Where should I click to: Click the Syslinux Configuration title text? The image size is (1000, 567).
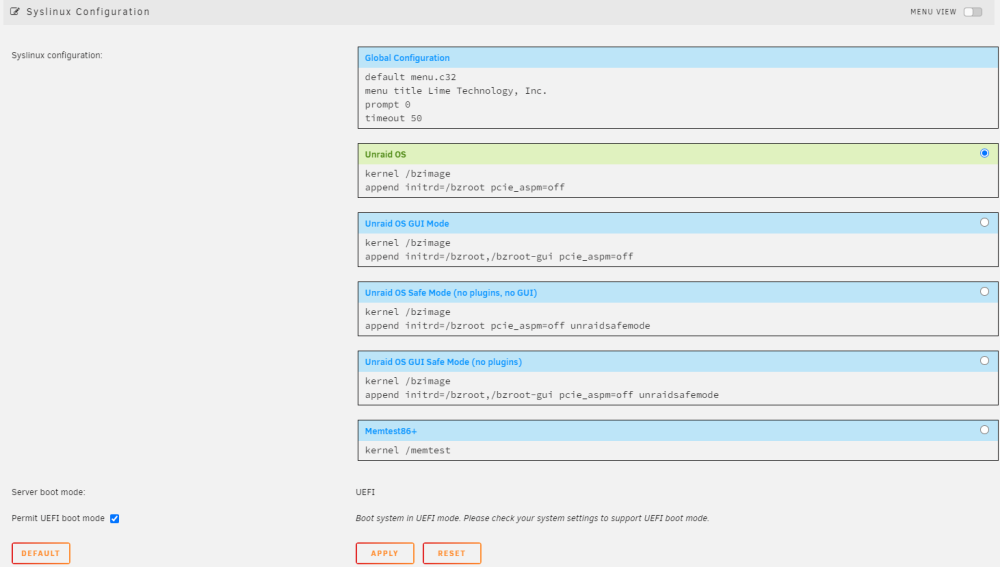coord(88,11)
